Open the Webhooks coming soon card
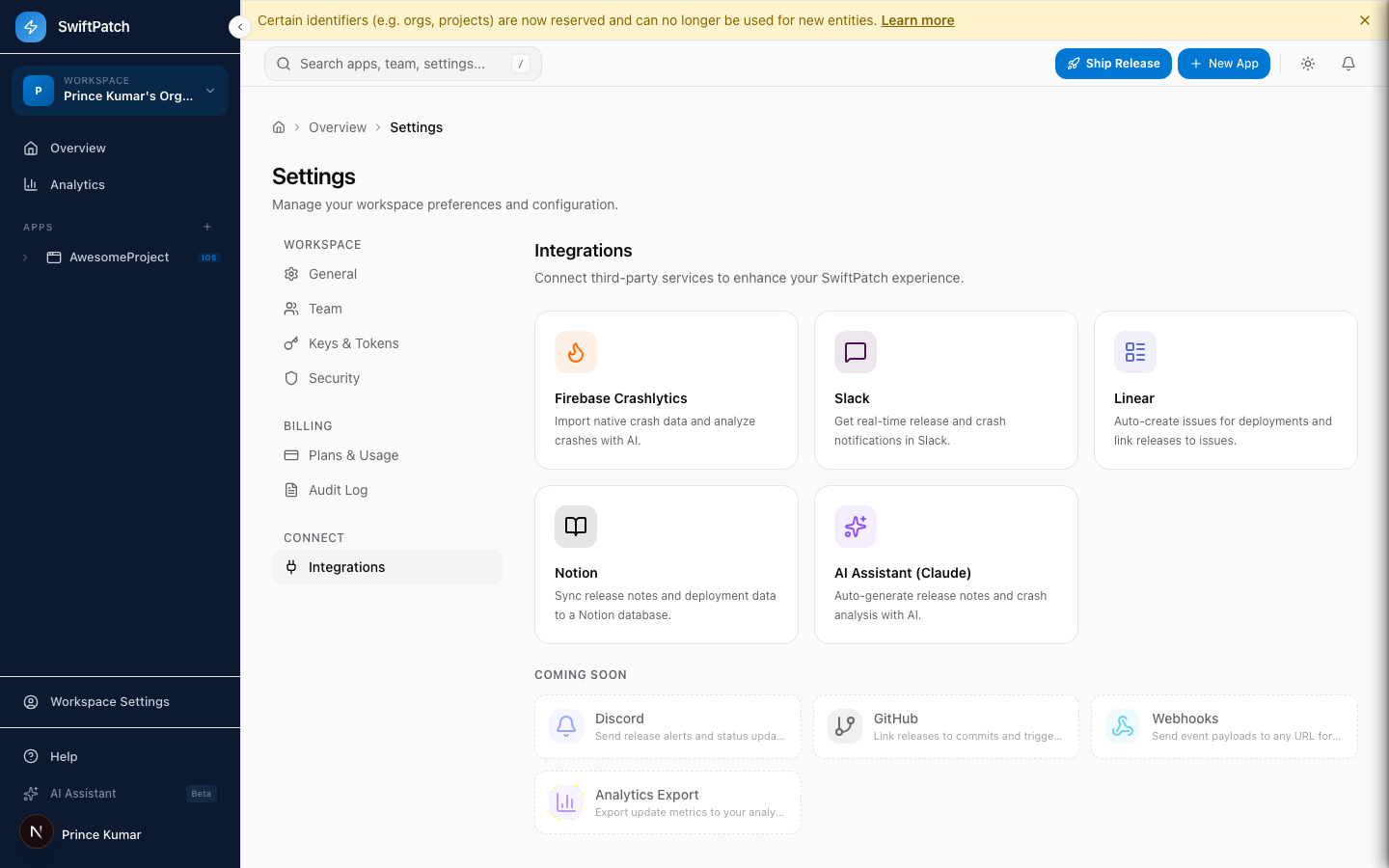This screenshot has height=868, width=1389. click(1224, 726)
